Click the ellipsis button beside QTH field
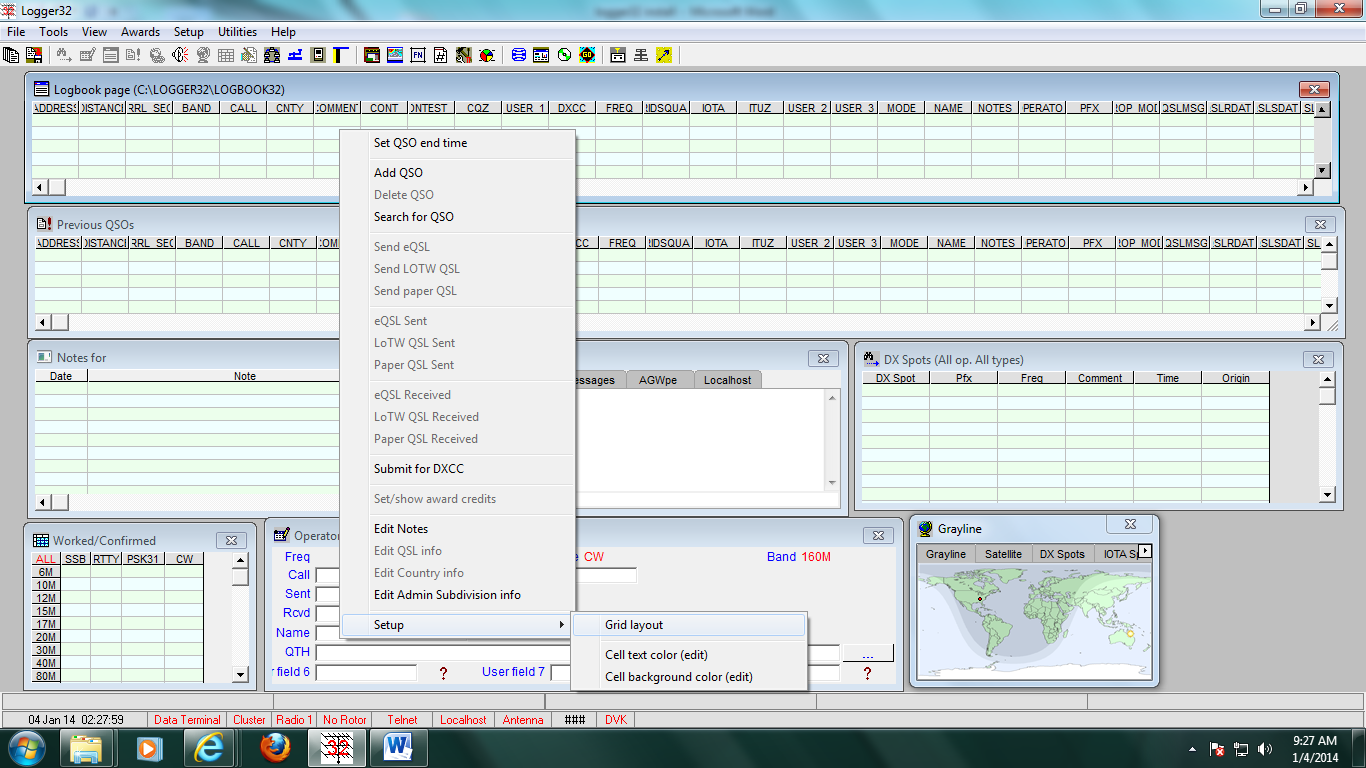Viewport: 1366px width, 768px height. 867,652
